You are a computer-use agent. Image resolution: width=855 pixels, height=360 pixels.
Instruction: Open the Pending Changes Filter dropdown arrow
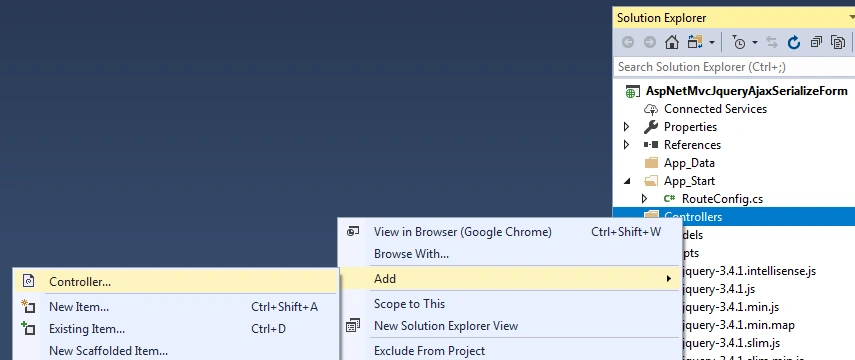pos(755,43)
